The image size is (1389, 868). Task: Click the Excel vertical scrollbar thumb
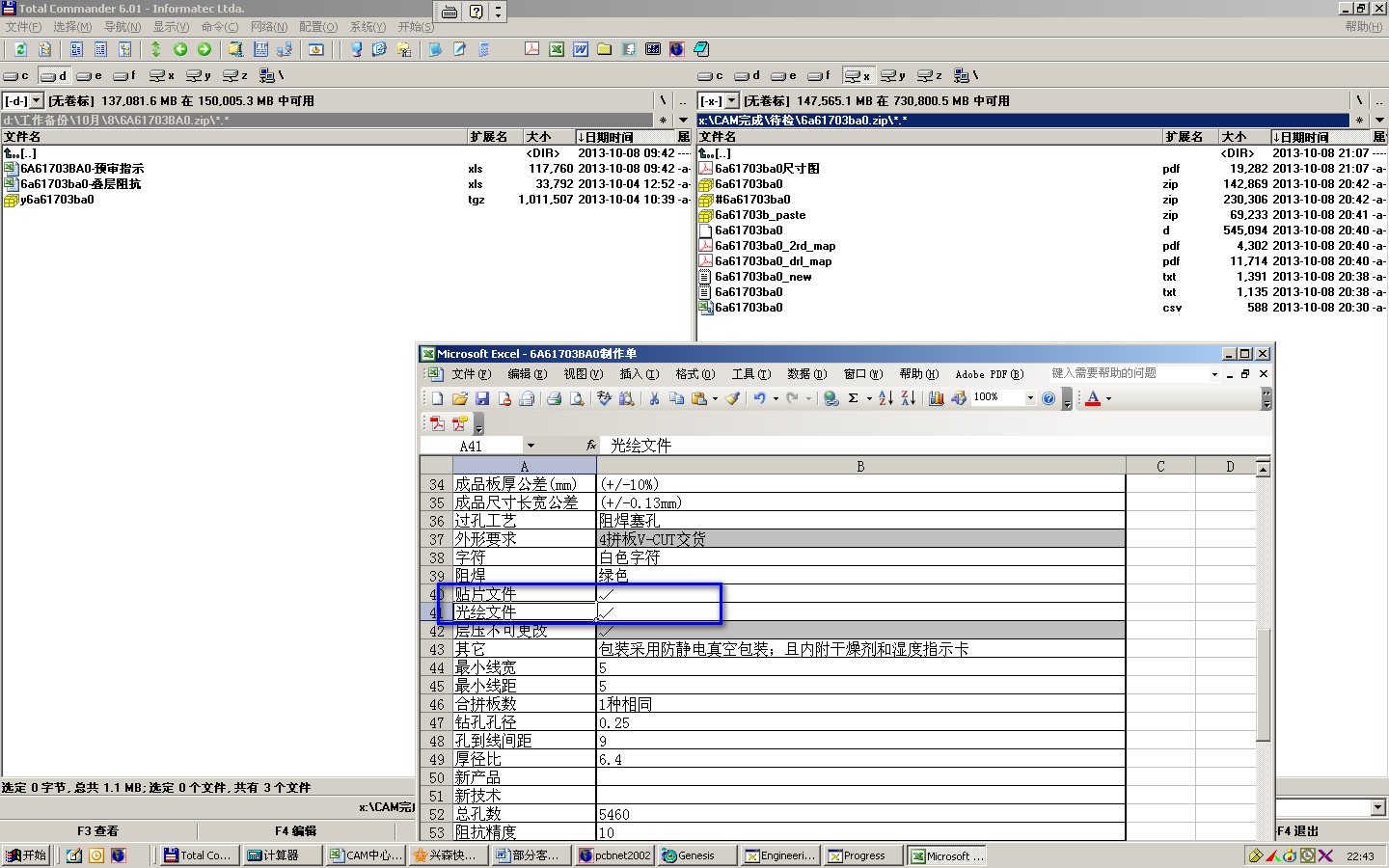1263,685
